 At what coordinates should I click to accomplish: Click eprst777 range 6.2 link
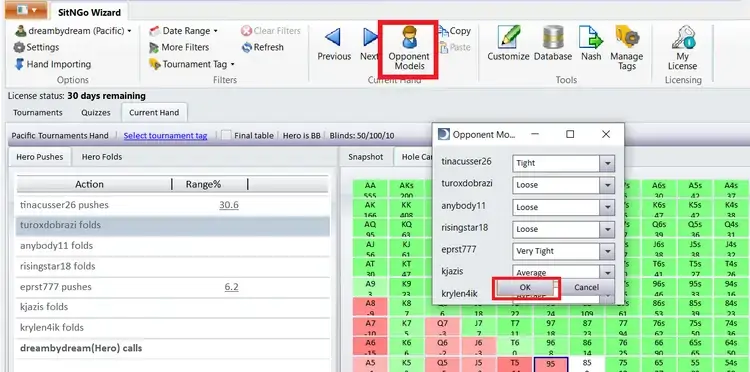[232, 287]
